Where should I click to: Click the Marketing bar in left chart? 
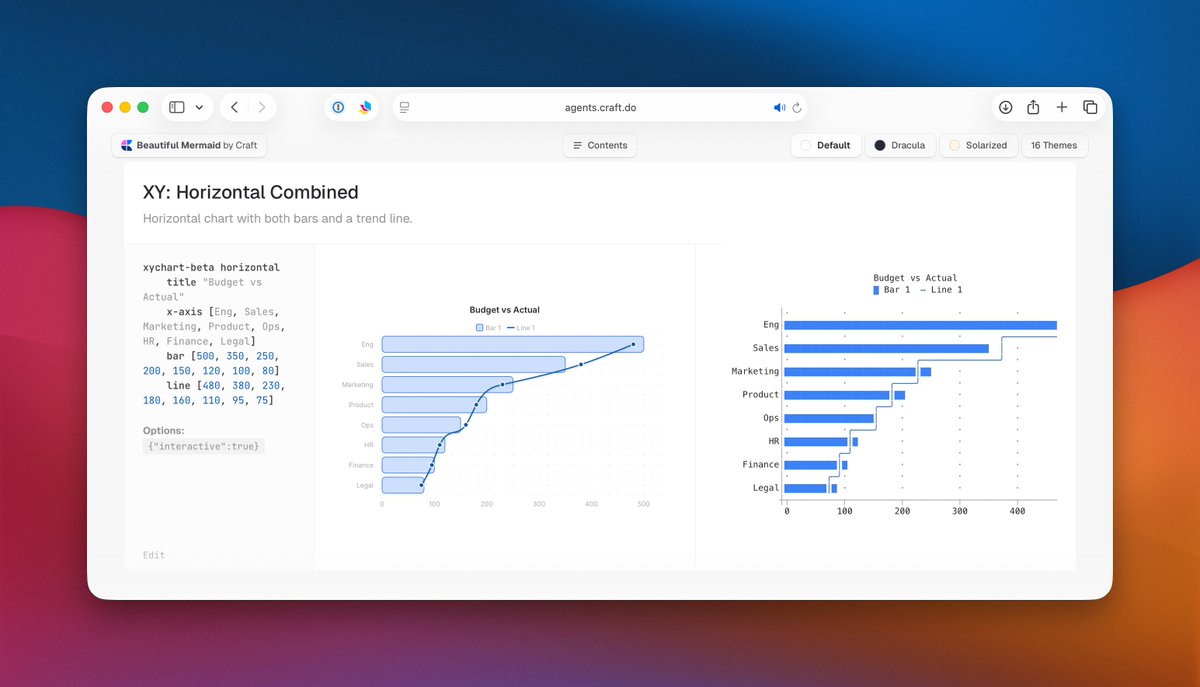point(447,384)
